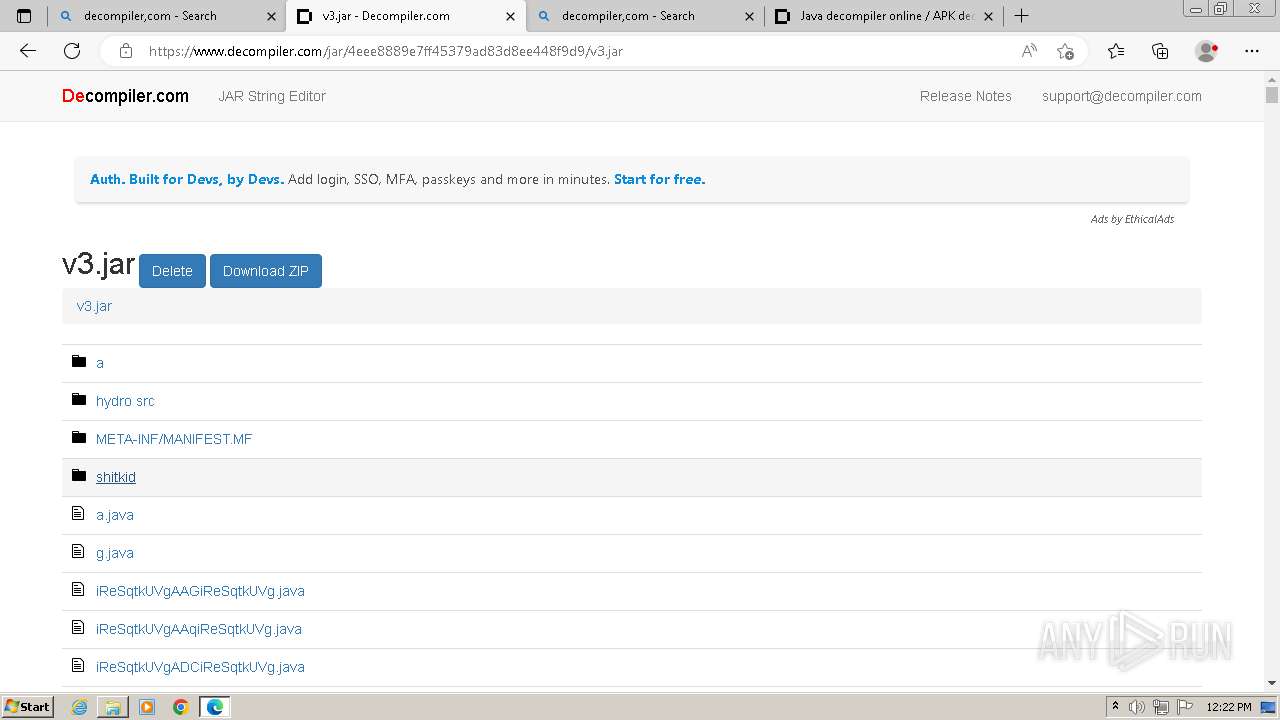Viewport: 1280px width, 720px height.
Task: Click the Read aloud icon
Action: [1029, 51]
